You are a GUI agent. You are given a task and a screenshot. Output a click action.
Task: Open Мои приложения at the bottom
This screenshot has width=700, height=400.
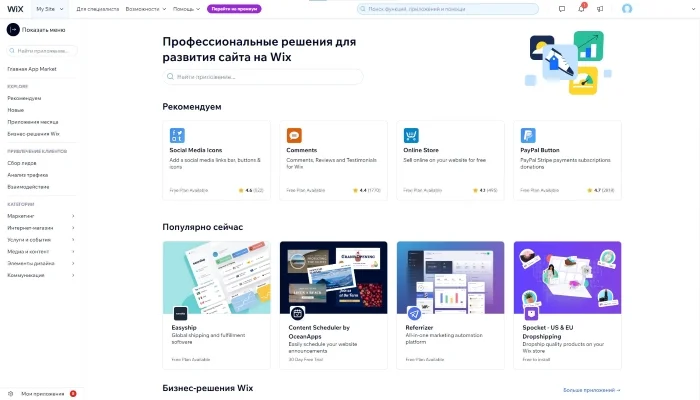[43, 394]
